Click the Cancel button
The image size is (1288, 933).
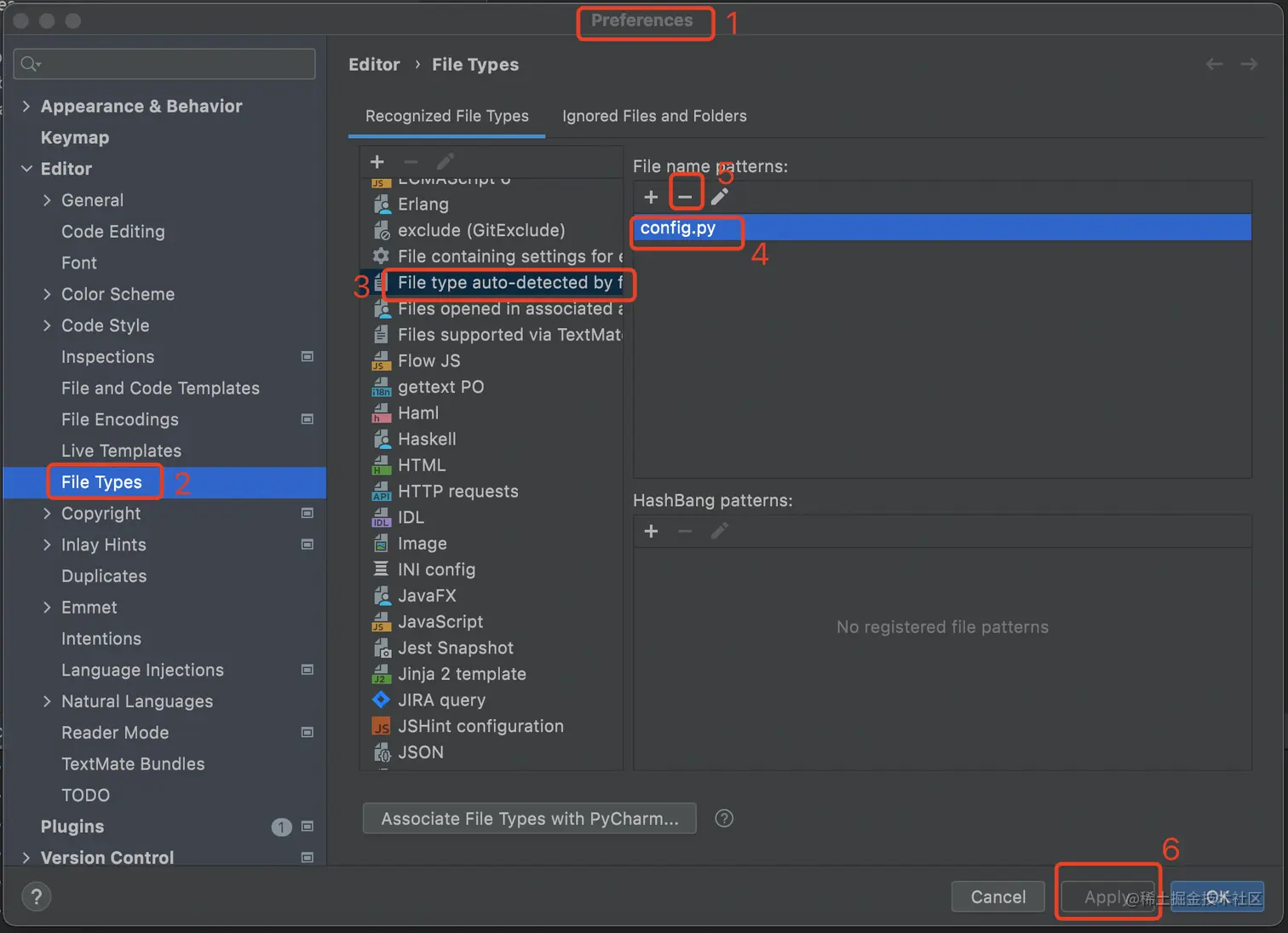pos(998,896)
